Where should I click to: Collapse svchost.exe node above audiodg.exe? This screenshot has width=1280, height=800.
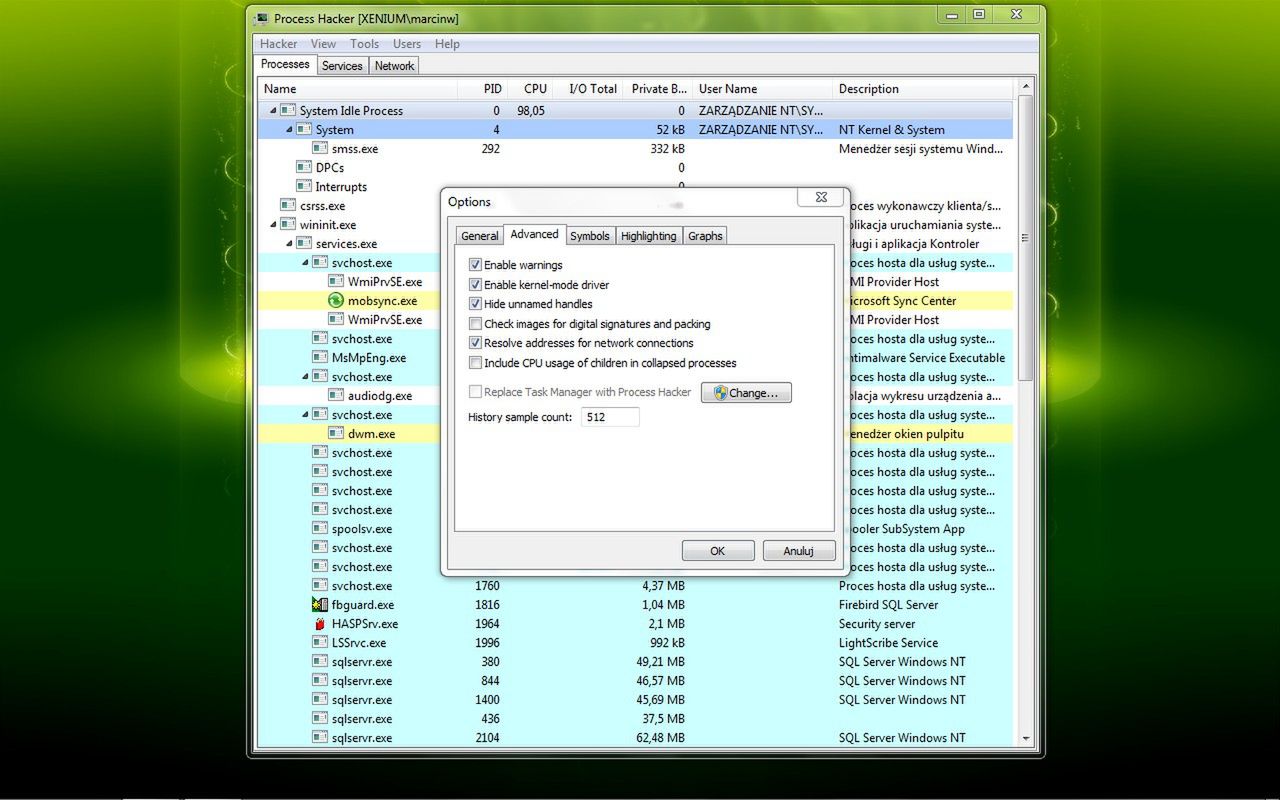pos(305,377)
